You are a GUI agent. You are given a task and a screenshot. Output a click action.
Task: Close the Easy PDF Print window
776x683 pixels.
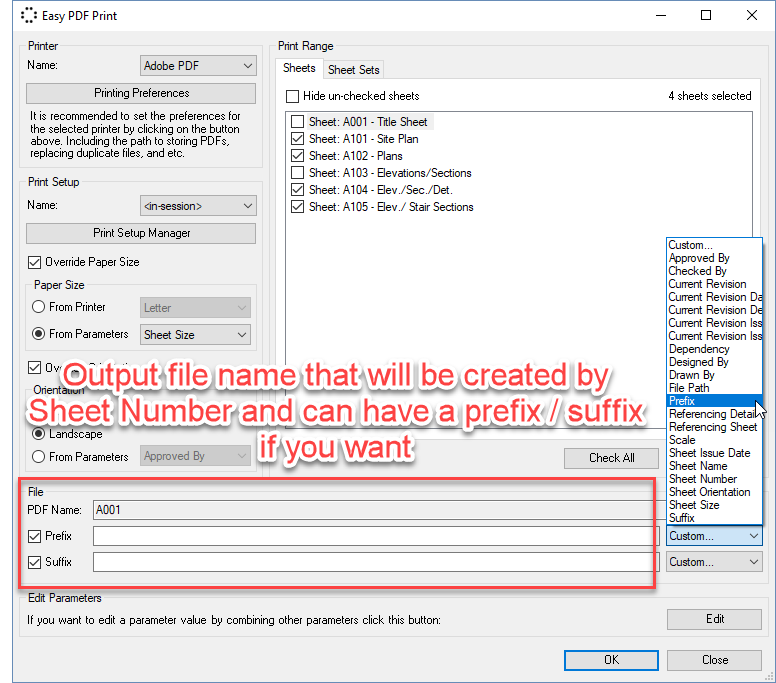click(x=752, y=16)
